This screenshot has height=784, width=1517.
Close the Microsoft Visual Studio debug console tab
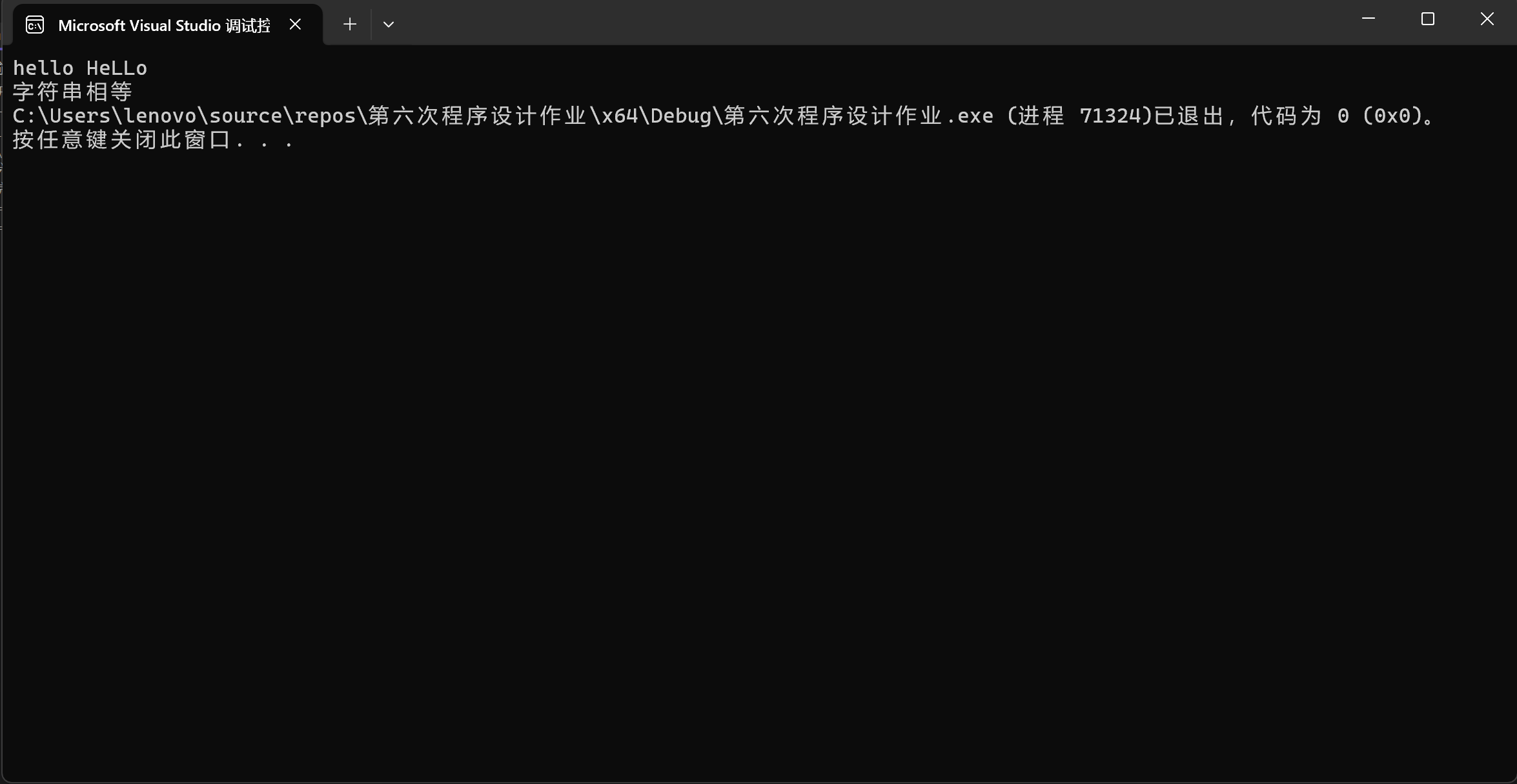click(295, 25)
